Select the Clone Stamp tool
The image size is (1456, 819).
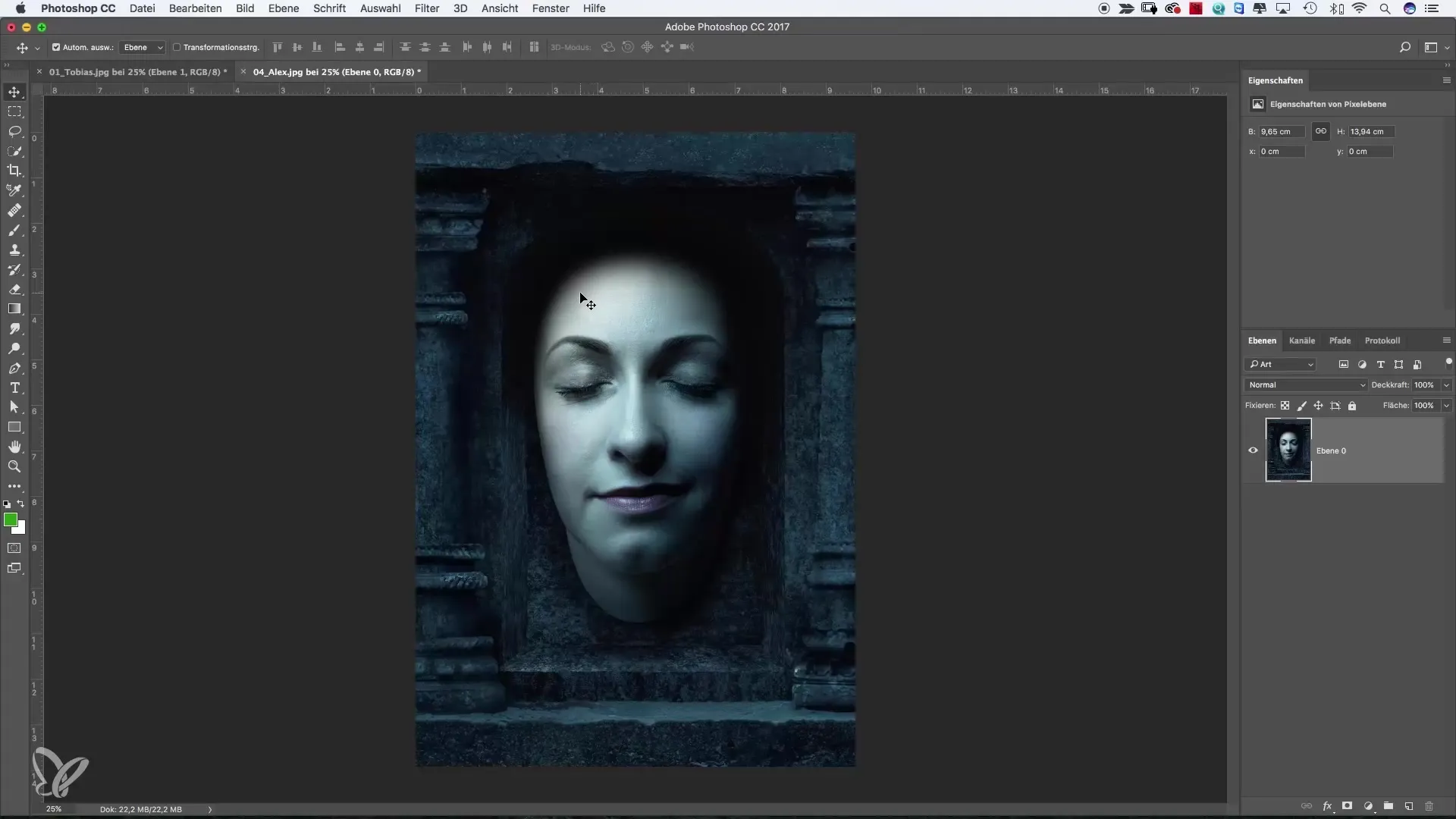click(x=14, y=249)
